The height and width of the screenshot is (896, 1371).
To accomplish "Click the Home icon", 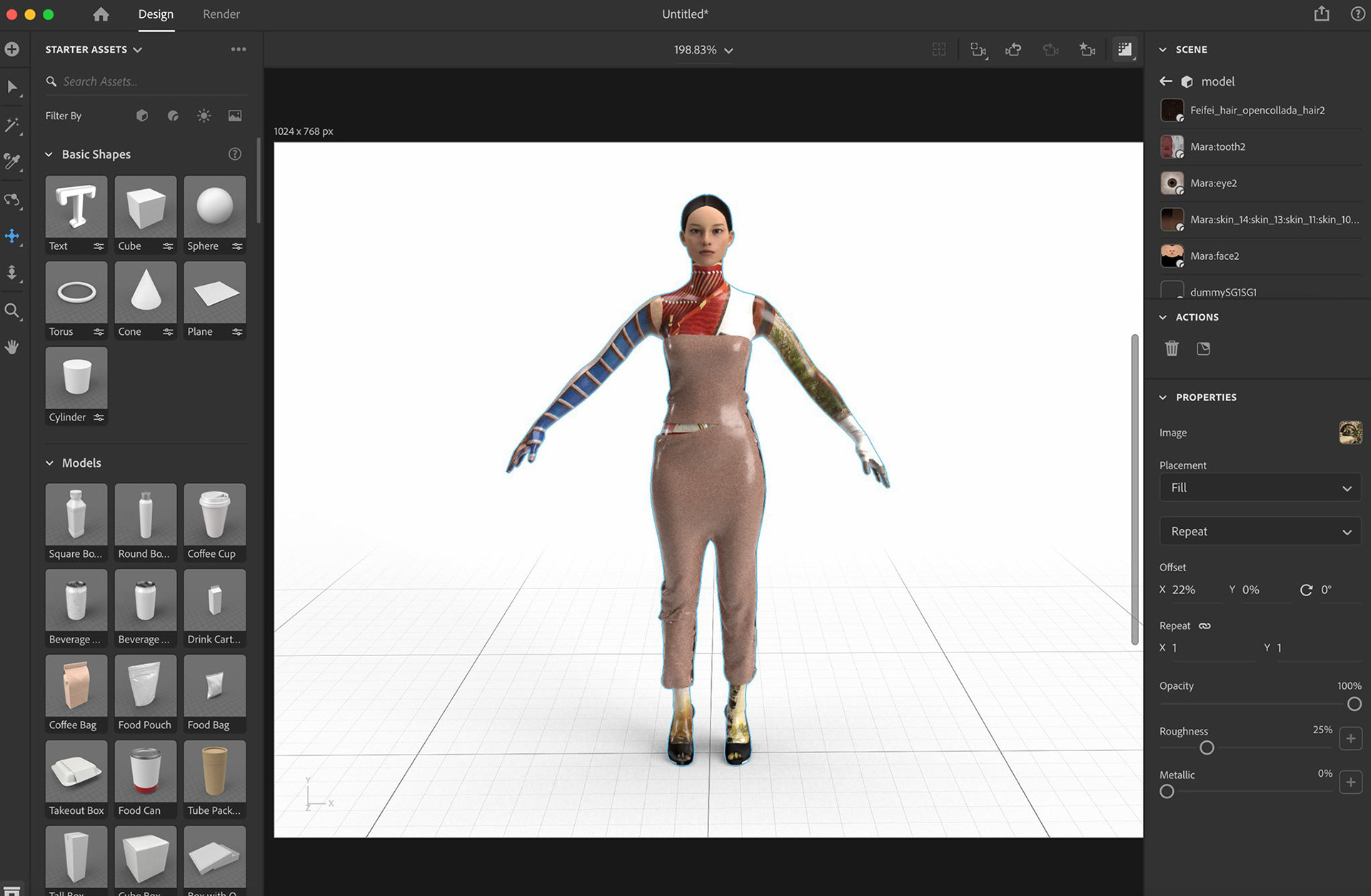I will pyautogui.click(x=101, y=14).
